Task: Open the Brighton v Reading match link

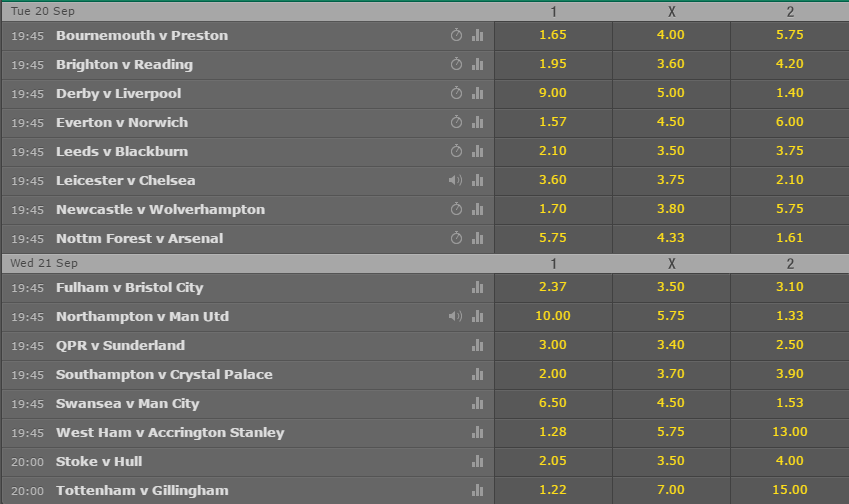Action: tap(125, 64)
